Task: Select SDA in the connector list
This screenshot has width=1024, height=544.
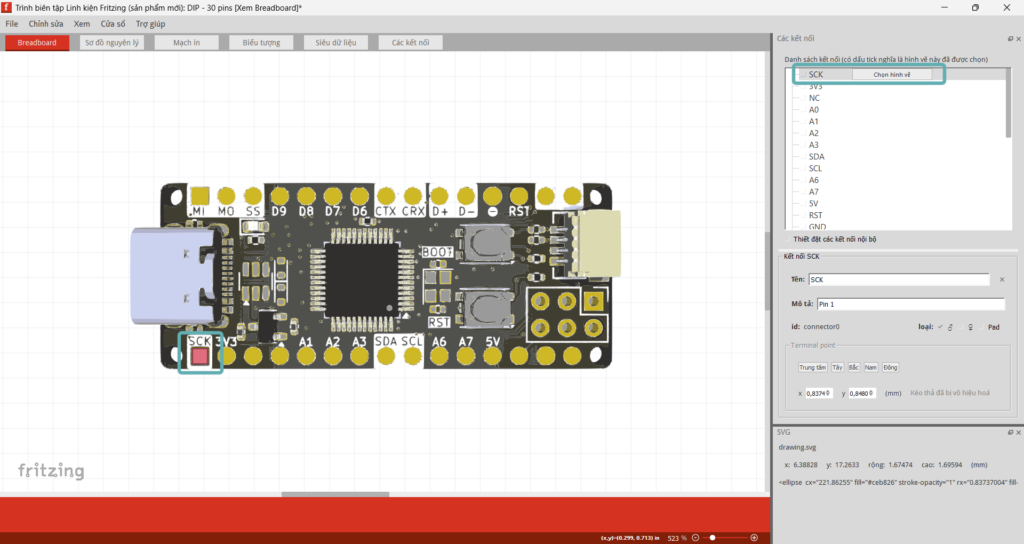Action: 816,157
